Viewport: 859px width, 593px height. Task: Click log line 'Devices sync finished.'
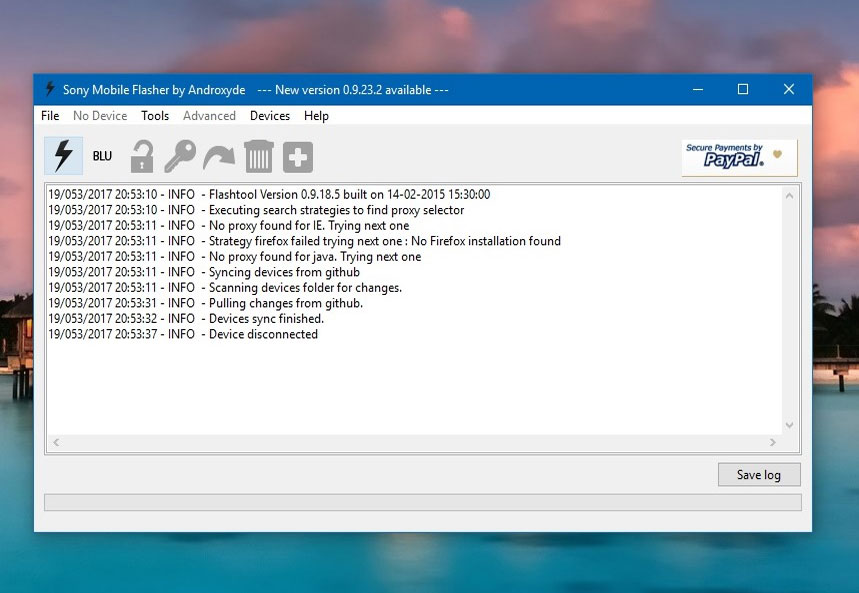[x=186, y=318]
